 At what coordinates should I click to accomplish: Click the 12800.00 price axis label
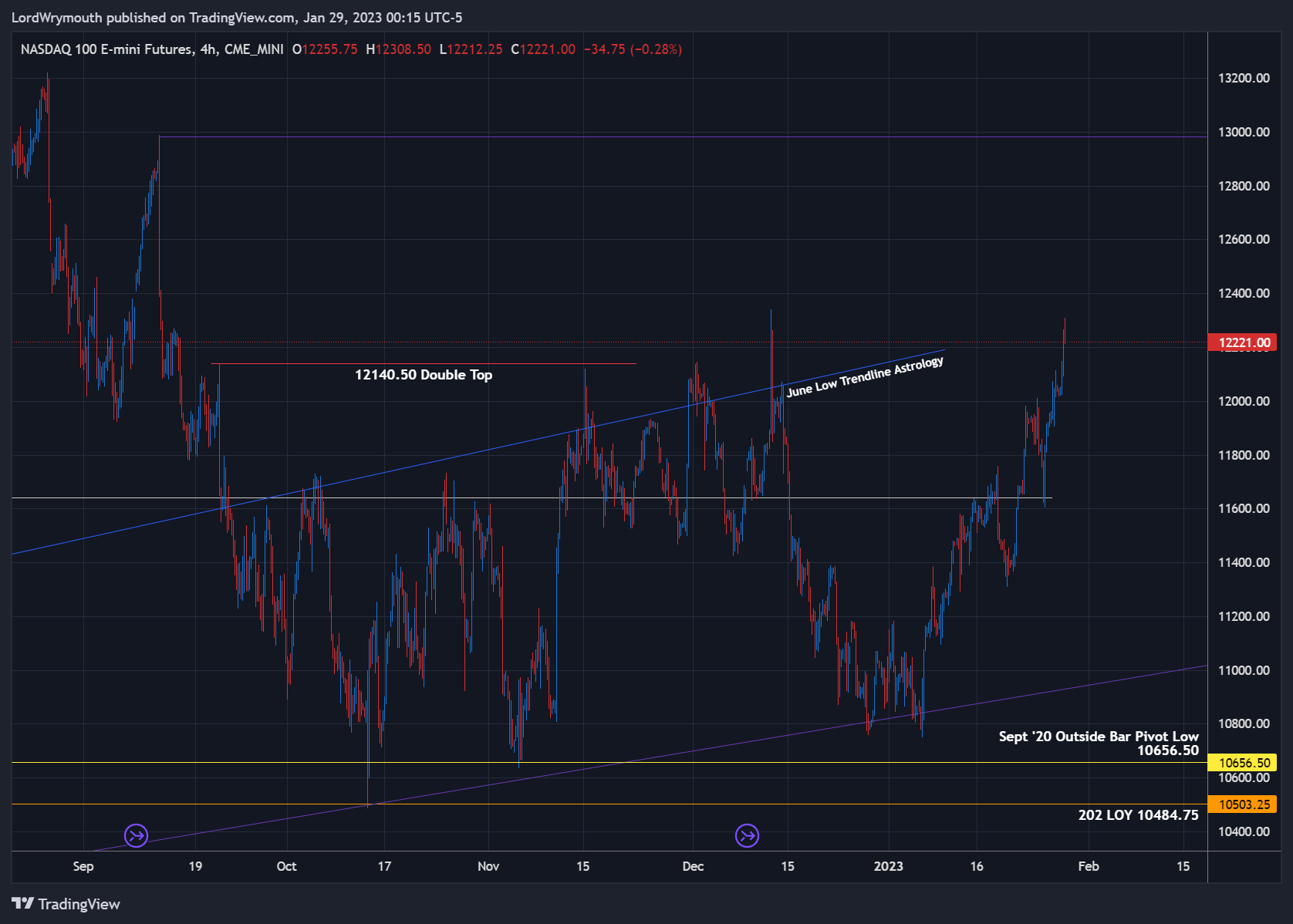point(1244,186)
